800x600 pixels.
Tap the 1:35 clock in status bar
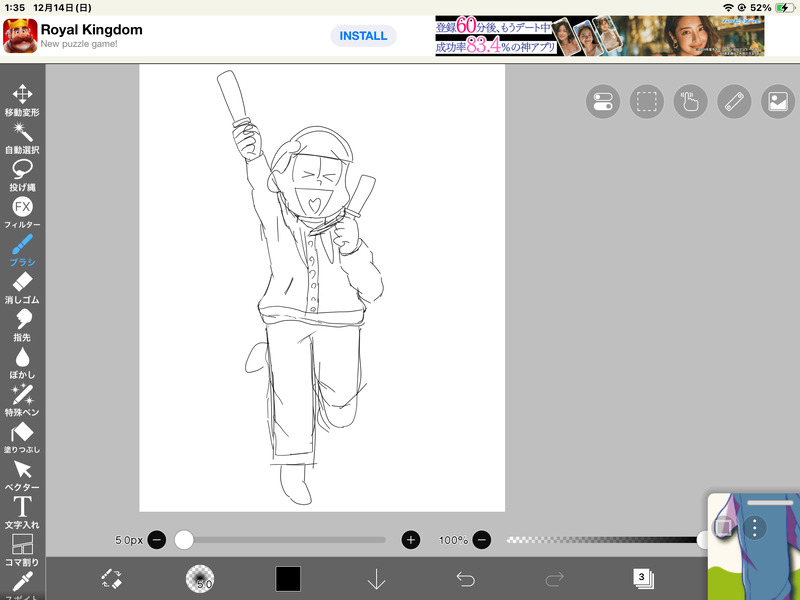pos(14,8)
